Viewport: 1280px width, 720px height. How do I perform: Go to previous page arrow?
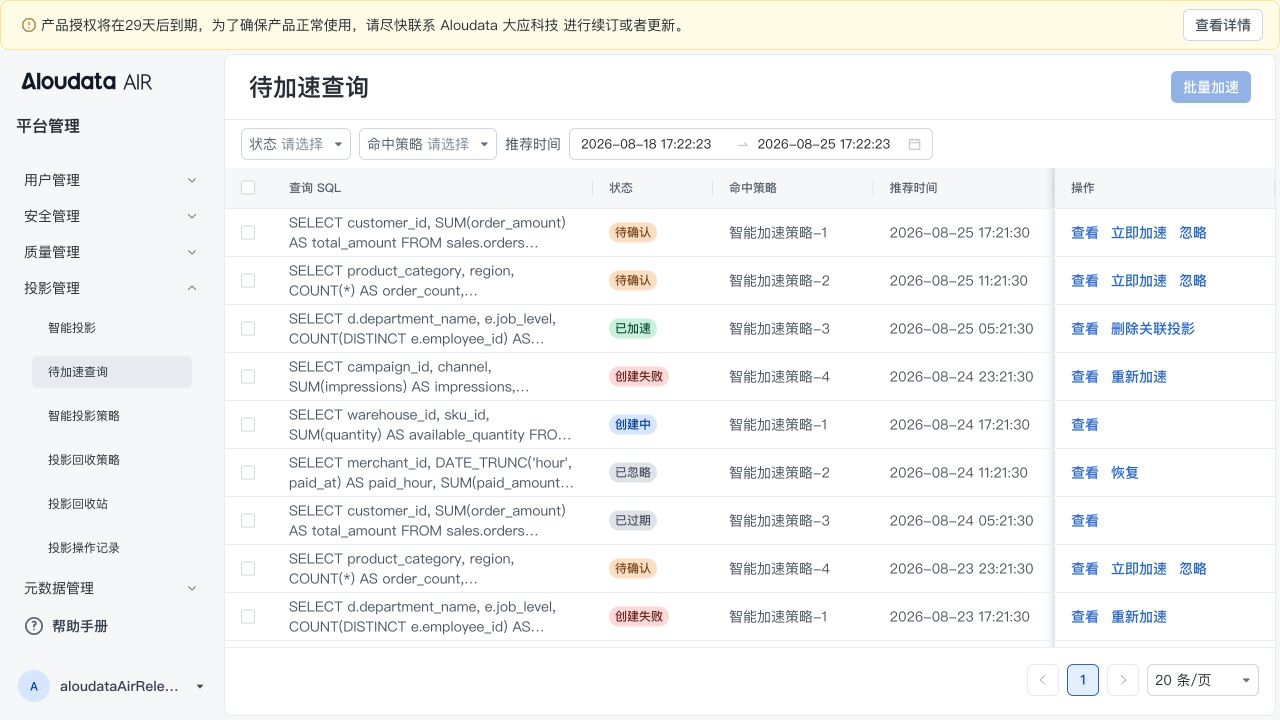[x=1042, y=680]
